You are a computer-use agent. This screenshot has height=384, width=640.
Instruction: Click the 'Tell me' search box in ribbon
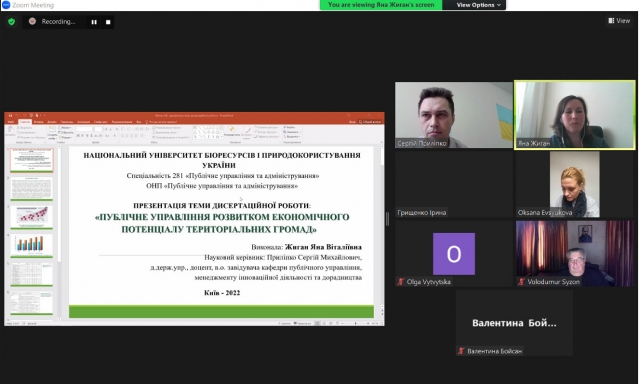(x=161, y=122)
